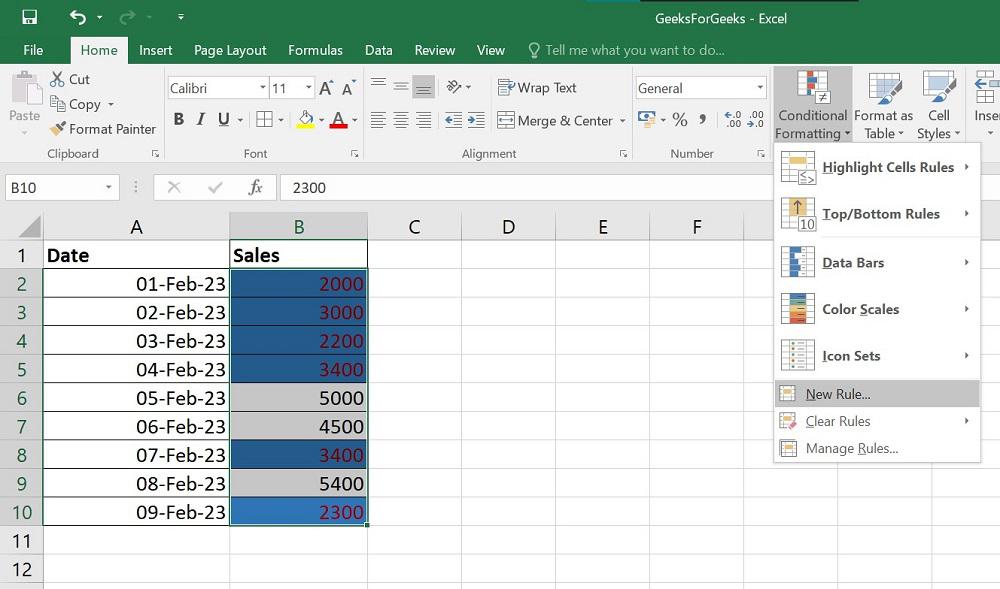
Task: Expand the General number format dropdown
Action: 760,88
